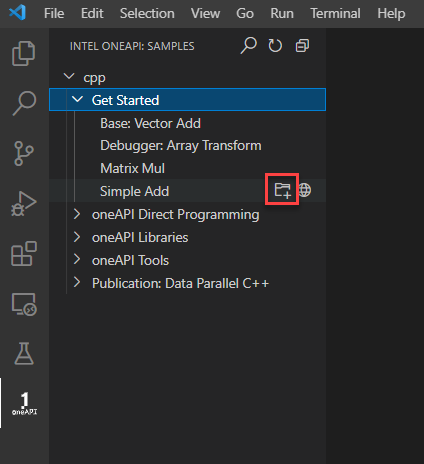Collapse the cpp tree node
Image resolution: width=424 pixels, height=464 pixels.
(69, 77)
